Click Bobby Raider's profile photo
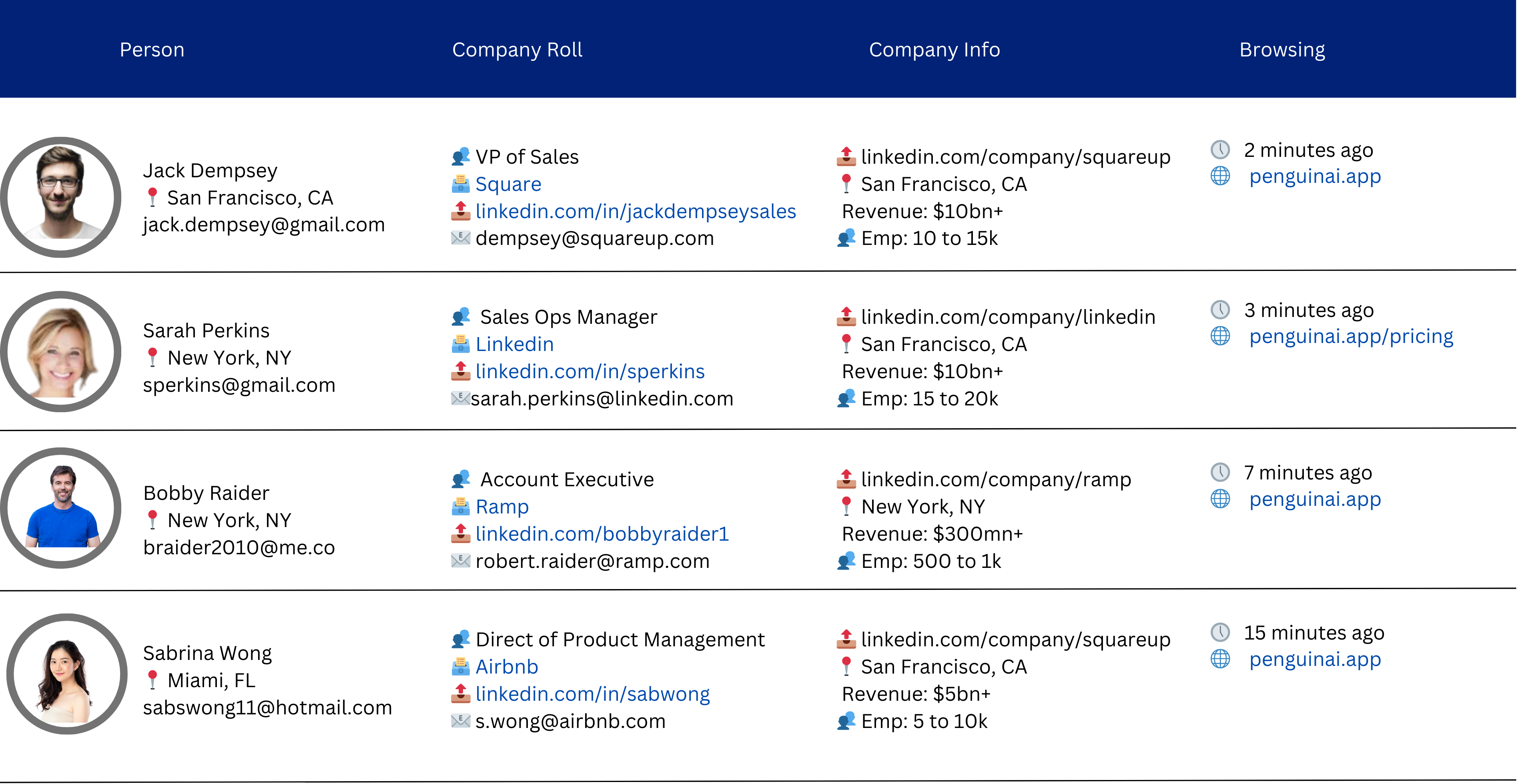 61,508
